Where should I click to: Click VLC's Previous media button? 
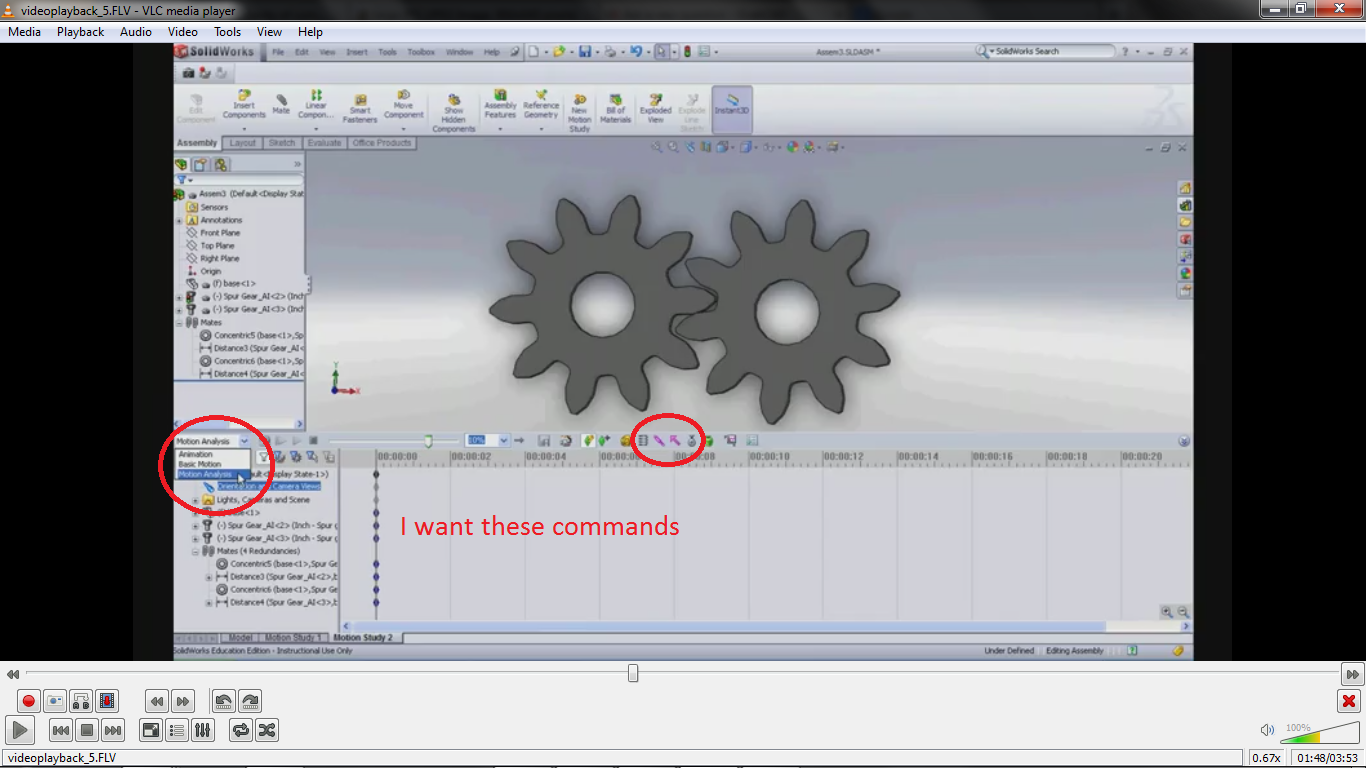(60, 730)
